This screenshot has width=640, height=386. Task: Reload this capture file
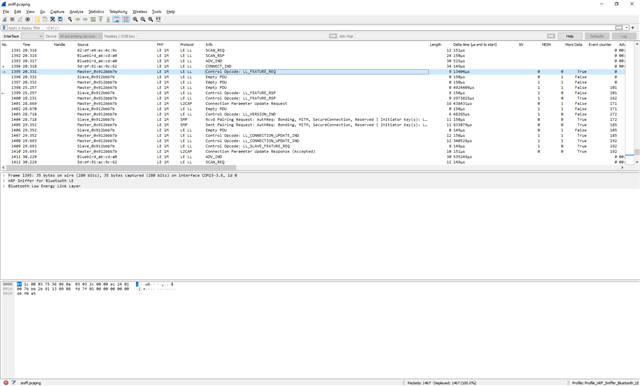[60, 19]
